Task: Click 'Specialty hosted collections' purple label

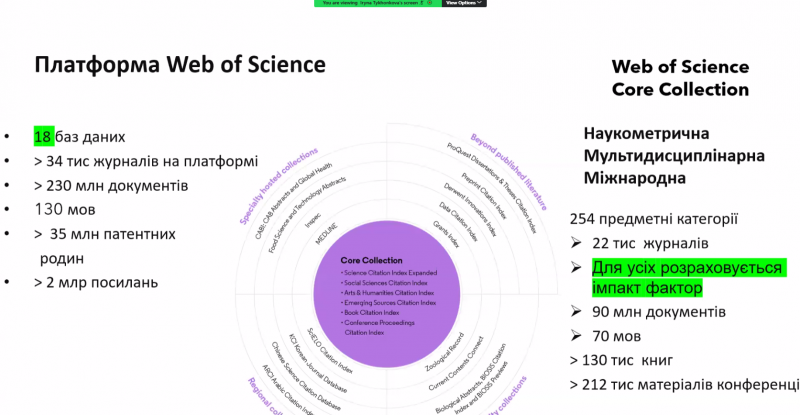Action: (279, 186)
